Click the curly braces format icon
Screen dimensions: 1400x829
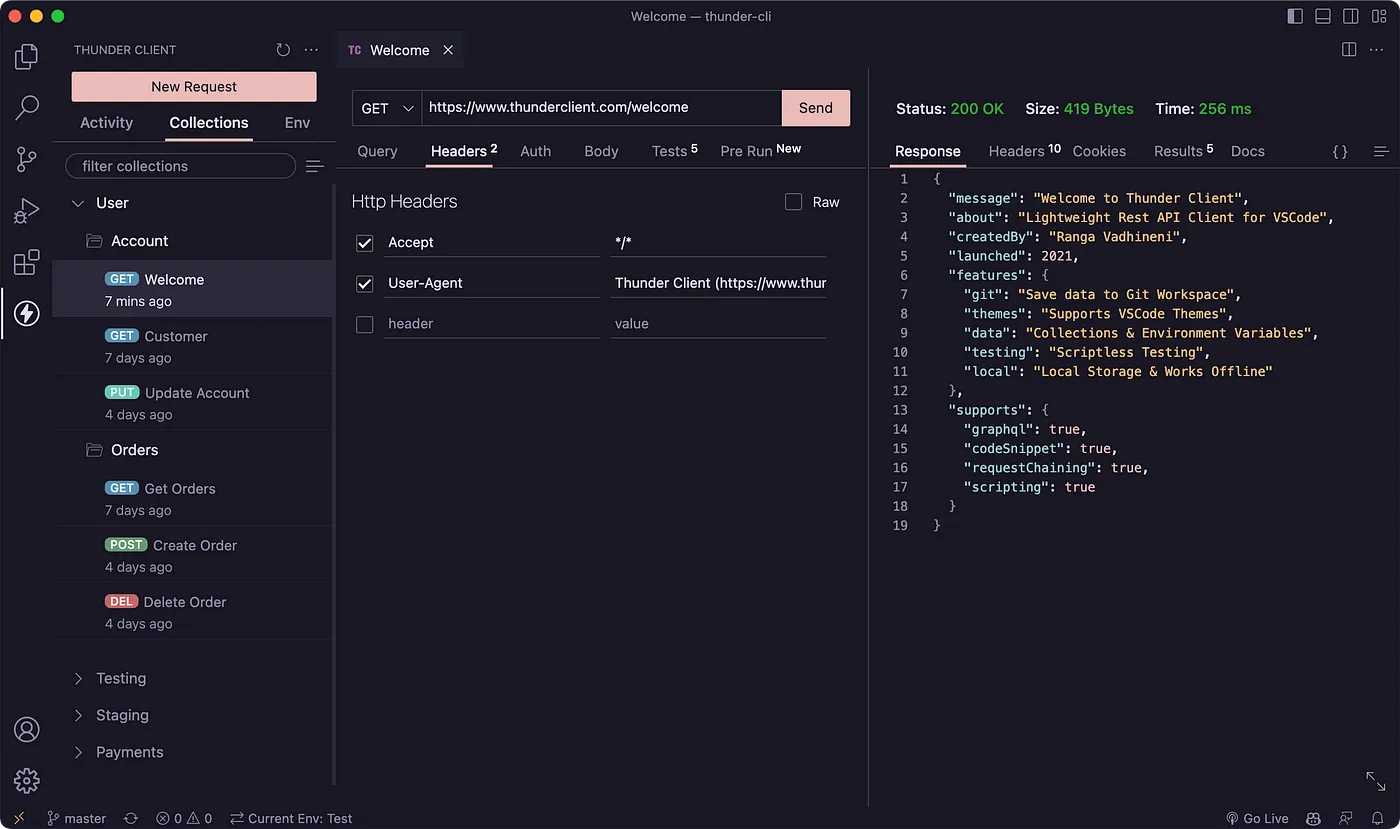point(1340,151)
